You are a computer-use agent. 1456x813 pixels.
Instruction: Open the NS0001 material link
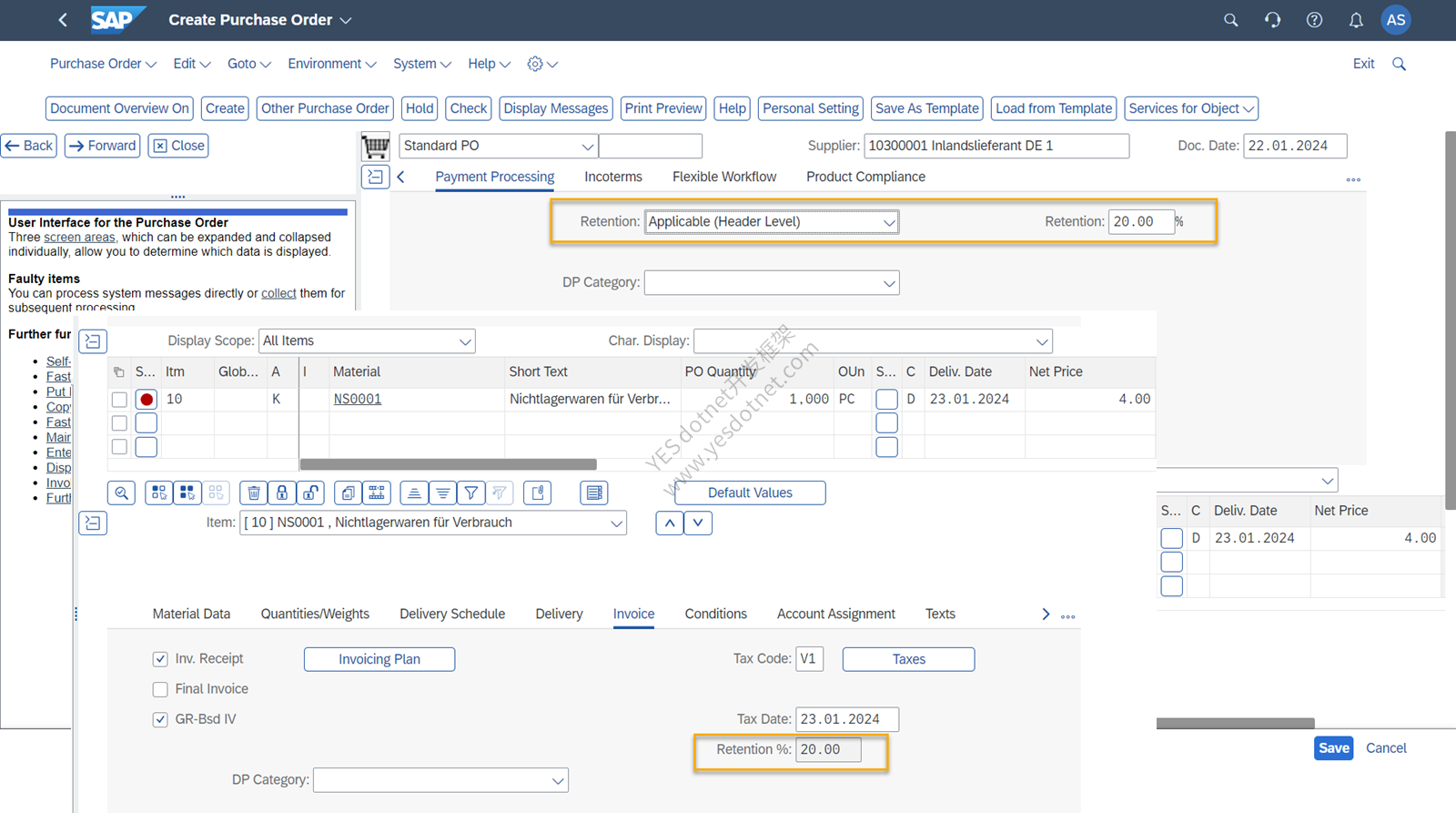[357, 399]
